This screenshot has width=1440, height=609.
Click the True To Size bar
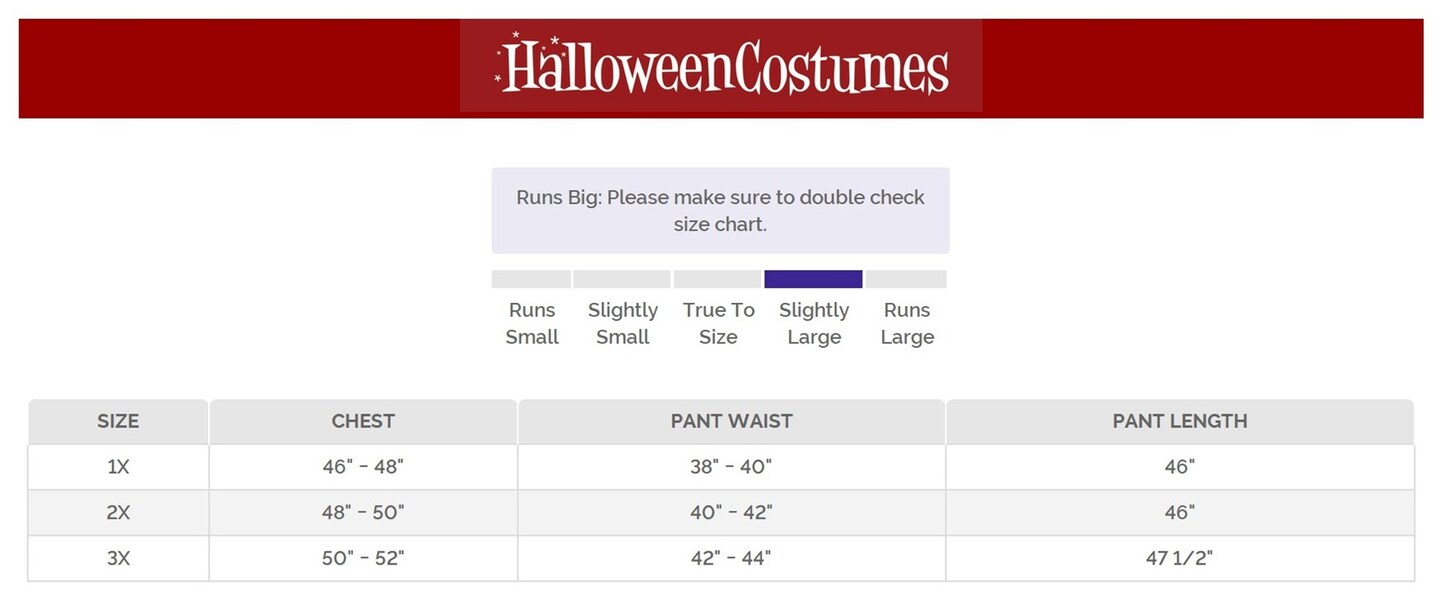tap(717, 279)
